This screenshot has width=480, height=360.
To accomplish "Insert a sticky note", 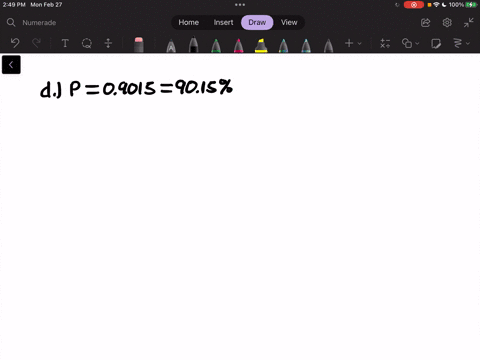I will 436,43.
